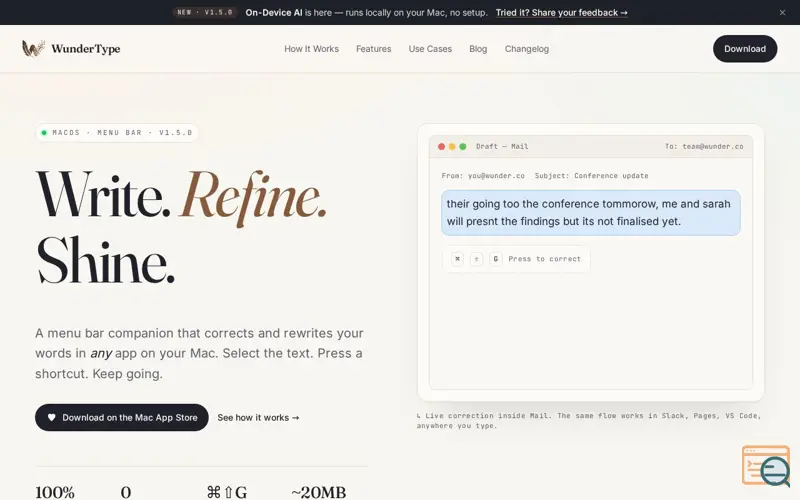Click the green zoom dot in Mail demo
Screen dimensions: 800x500
pos(463,146)
